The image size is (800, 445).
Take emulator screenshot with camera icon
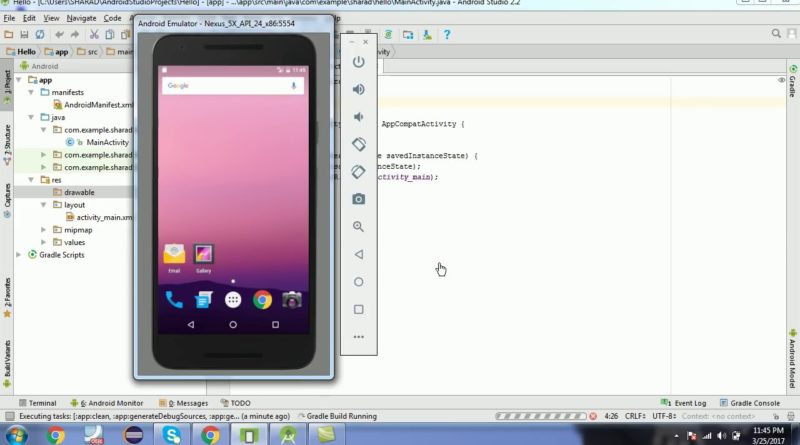pyautogui.click(x=359, y=199)
